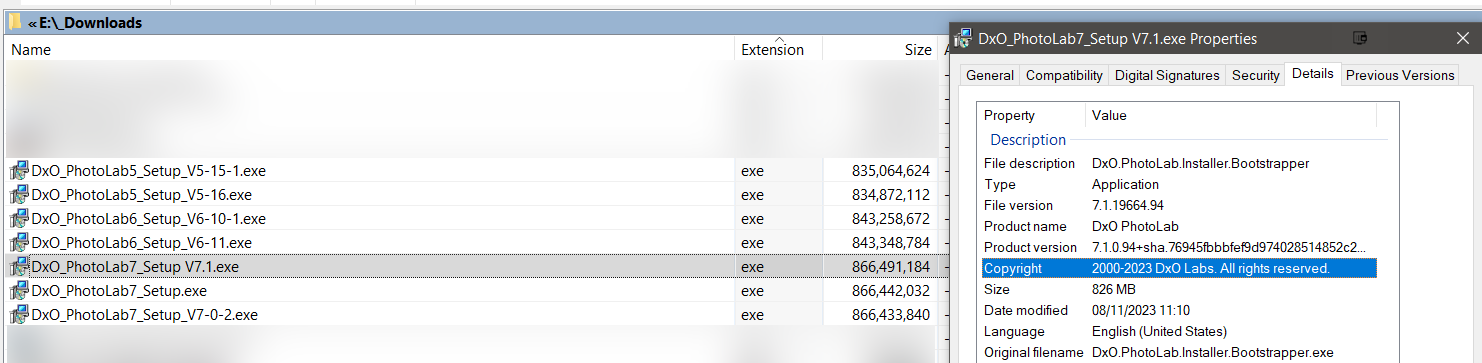Click the folder icon beside E:\_Downloads path
This screenshot has height=363, width=1482.
(15, 22)
